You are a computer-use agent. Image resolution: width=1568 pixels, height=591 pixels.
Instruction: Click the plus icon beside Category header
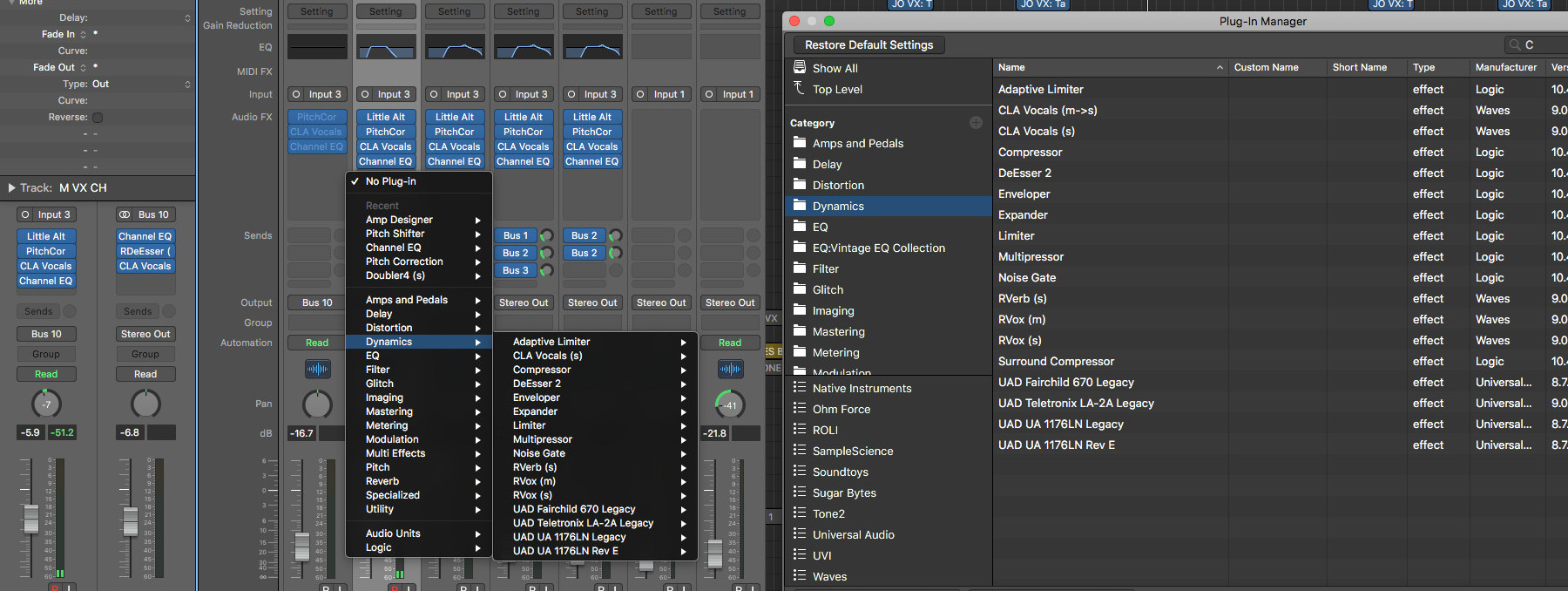tap(976, 123)
